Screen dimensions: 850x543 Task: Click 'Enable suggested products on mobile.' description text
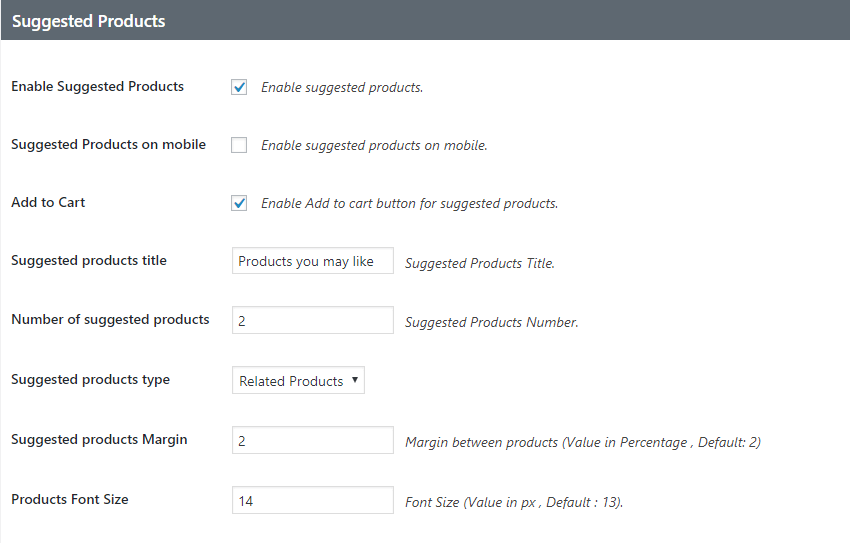click(x=374, y=145)
